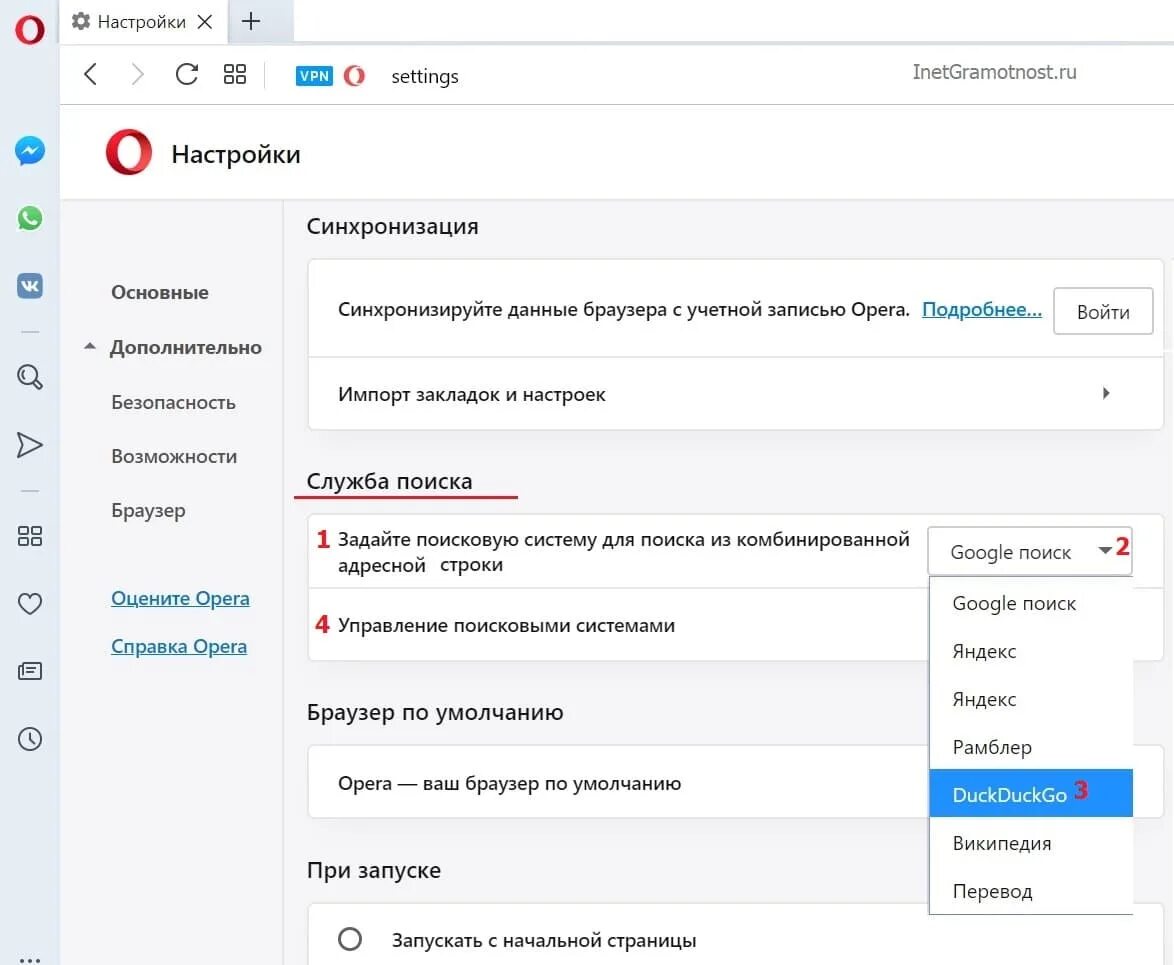Click Opera — ваш браузер по умолчанию text
Viewport: 1174px width, 965px height.
point(509,784)
